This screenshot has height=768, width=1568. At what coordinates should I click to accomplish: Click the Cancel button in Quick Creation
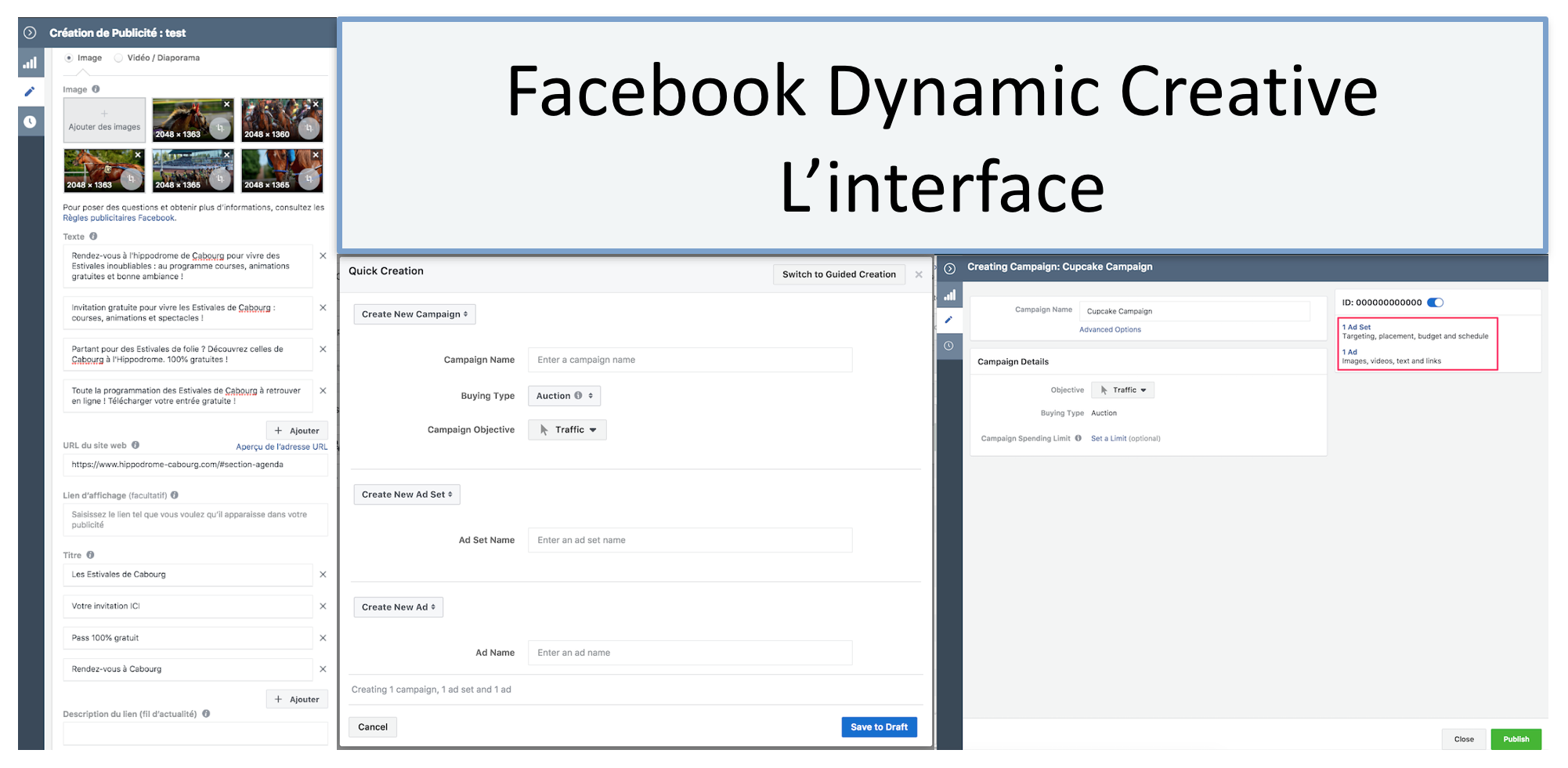click(x=373, y=727)
